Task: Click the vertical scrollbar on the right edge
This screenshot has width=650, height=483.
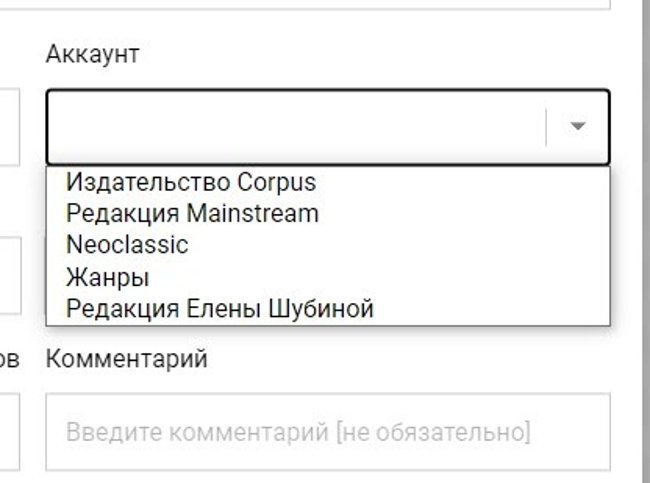Action: (x=645, y=241)
